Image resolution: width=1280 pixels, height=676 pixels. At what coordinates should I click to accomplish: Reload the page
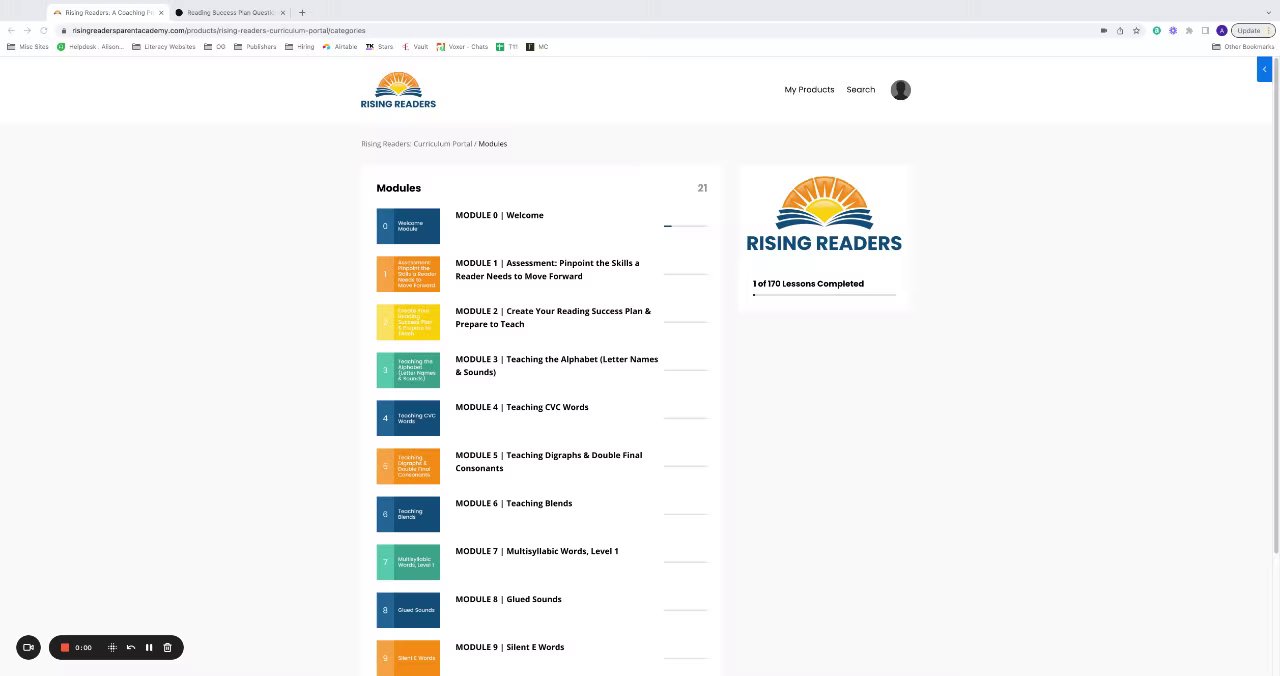click(43, 30)
